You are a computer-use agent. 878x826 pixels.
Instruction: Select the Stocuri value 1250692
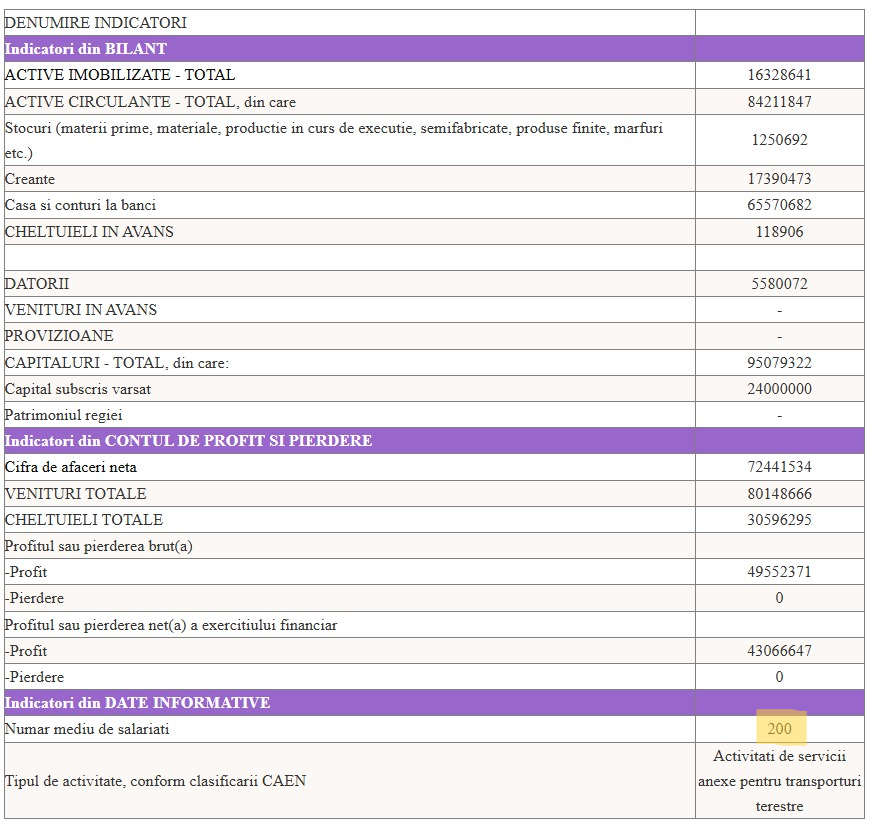point(779,140)
